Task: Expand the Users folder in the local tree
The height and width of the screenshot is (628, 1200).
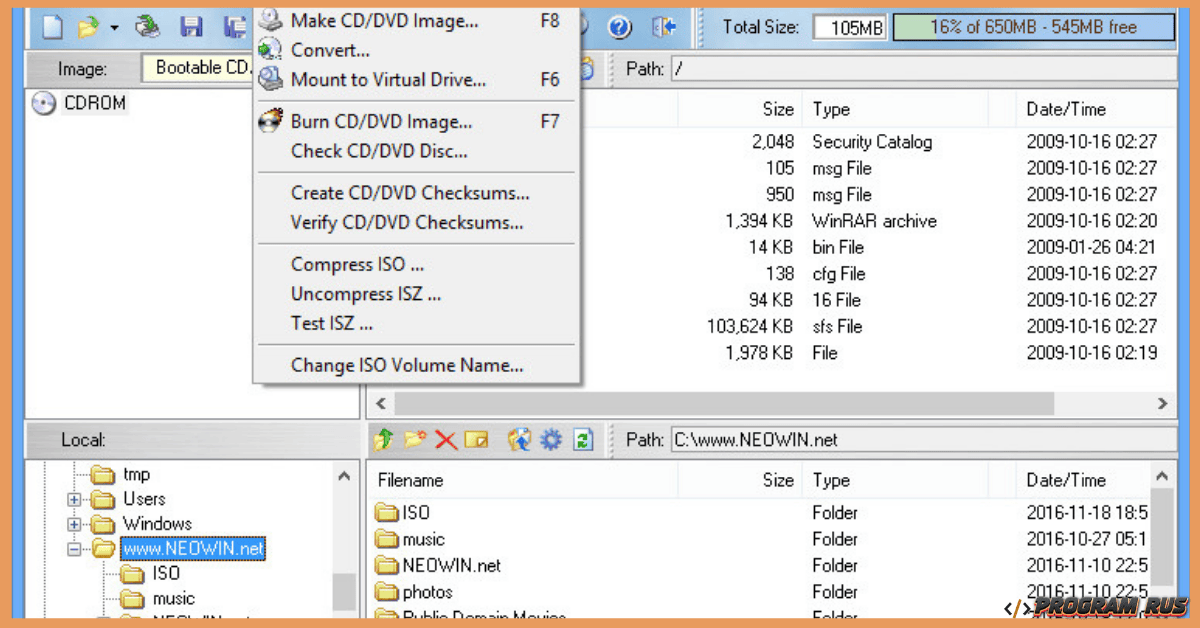Action: (76, 499)
